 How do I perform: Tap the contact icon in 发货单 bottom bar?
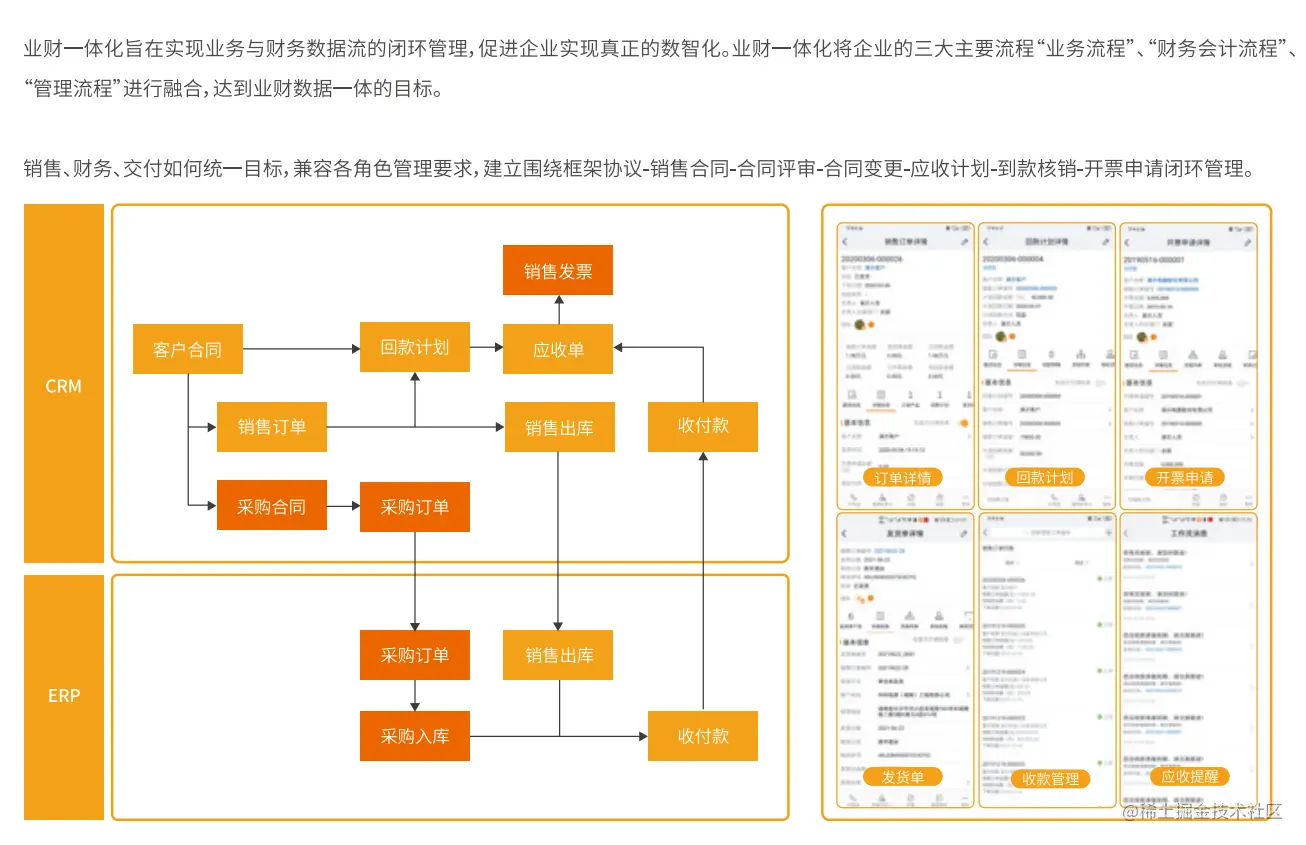coord(881,799)
